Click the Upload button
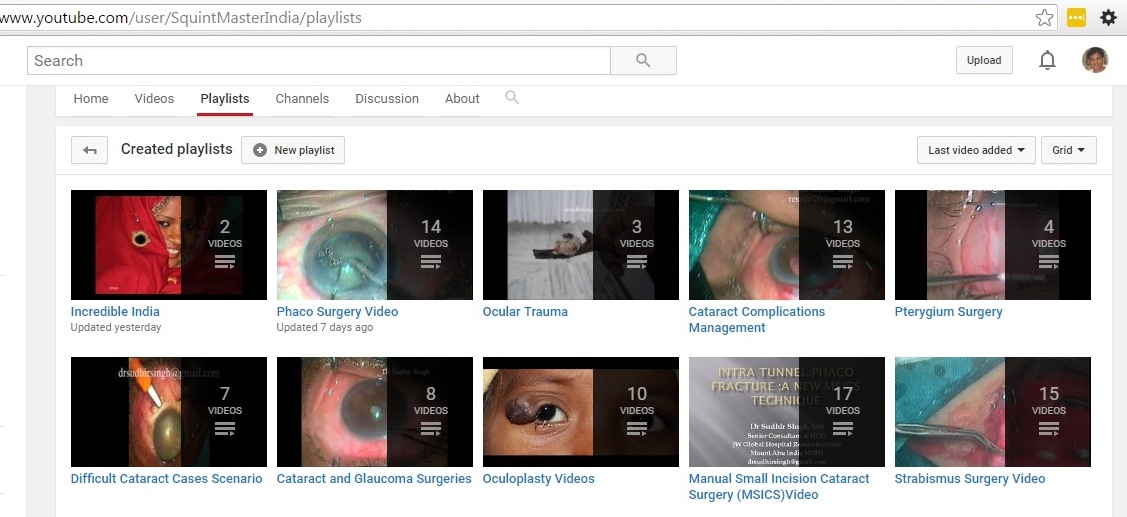Image resolution: width=1127 pixels, height=517 pixels. pos(984,60)
